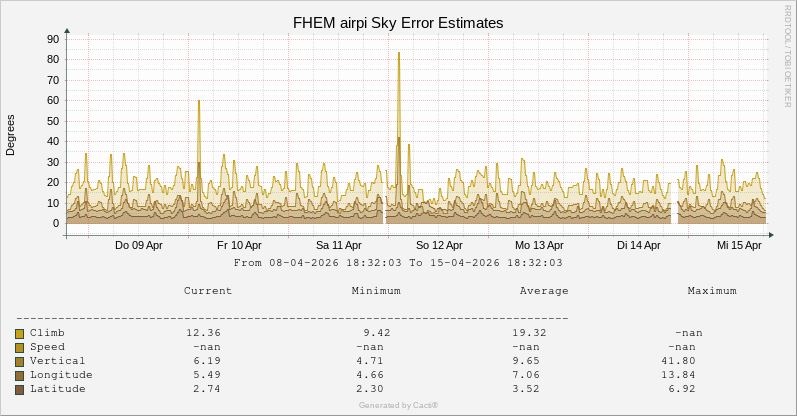Click the 'Sa 11 Apr' axis label
This screenshot has height=416, width=797.
(339, 245)
